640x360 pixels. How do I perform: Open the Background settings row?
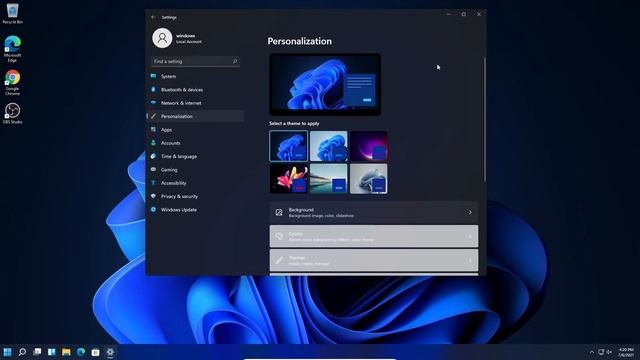coord(374,212)
